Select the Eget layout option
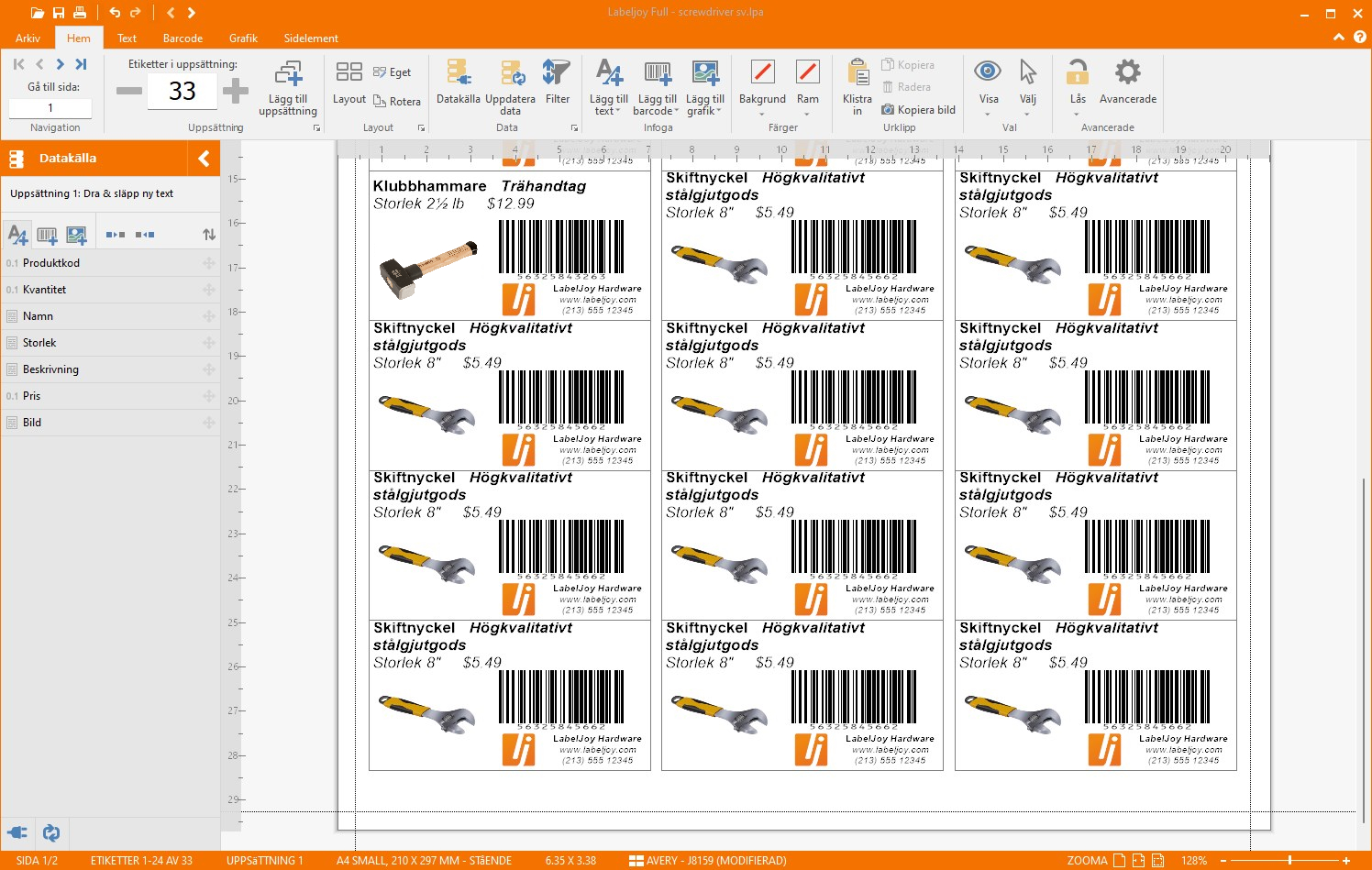The image size is (1372, 870). point(392,72)
